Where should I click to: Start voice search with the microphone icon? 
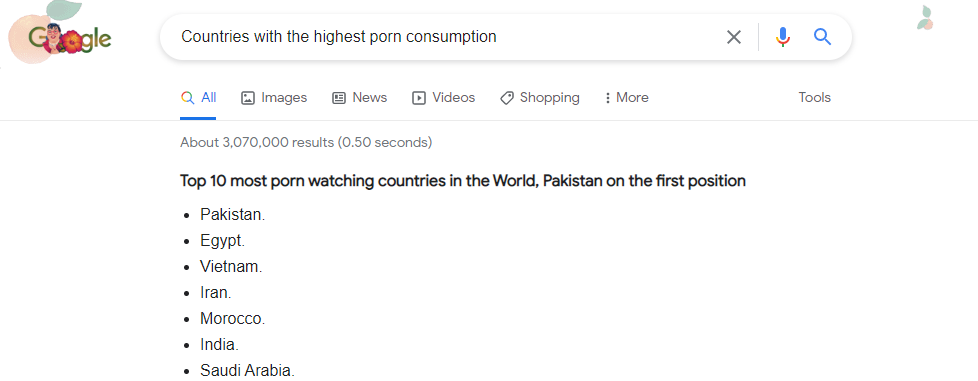783,37
